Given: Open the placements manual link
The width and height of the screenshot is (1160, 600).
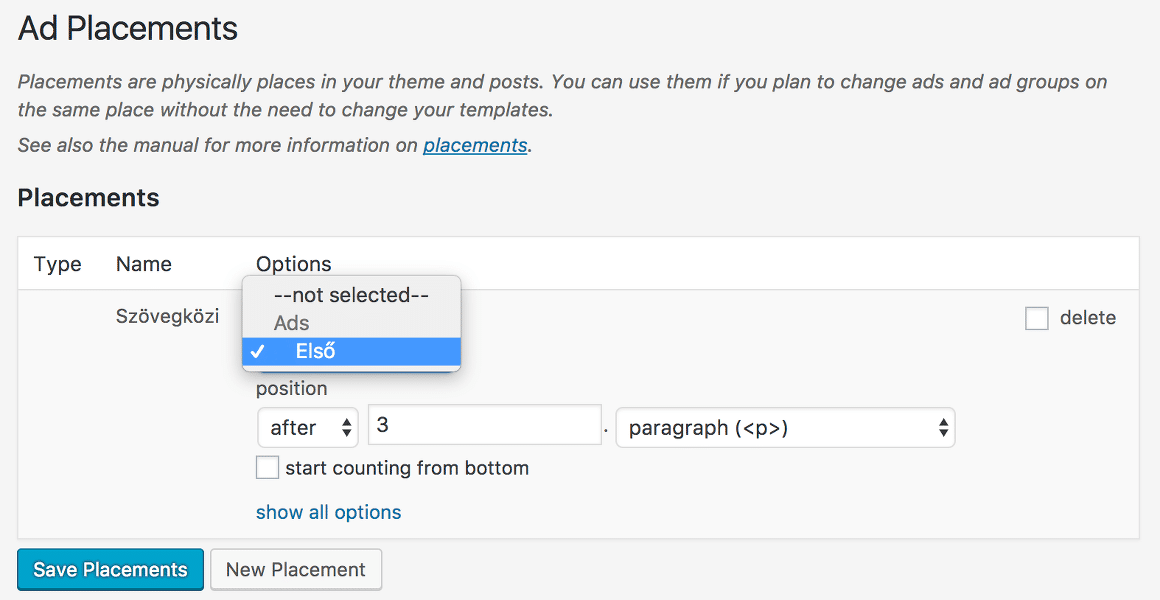Looking at the screenshot, I should click(x=475, y=145).
